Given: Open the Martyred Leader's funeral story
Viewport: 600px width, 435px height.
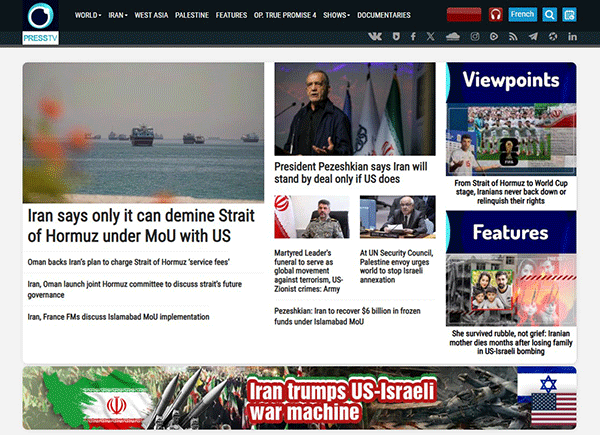Looking at the screenshot, I should pos(308,271).
